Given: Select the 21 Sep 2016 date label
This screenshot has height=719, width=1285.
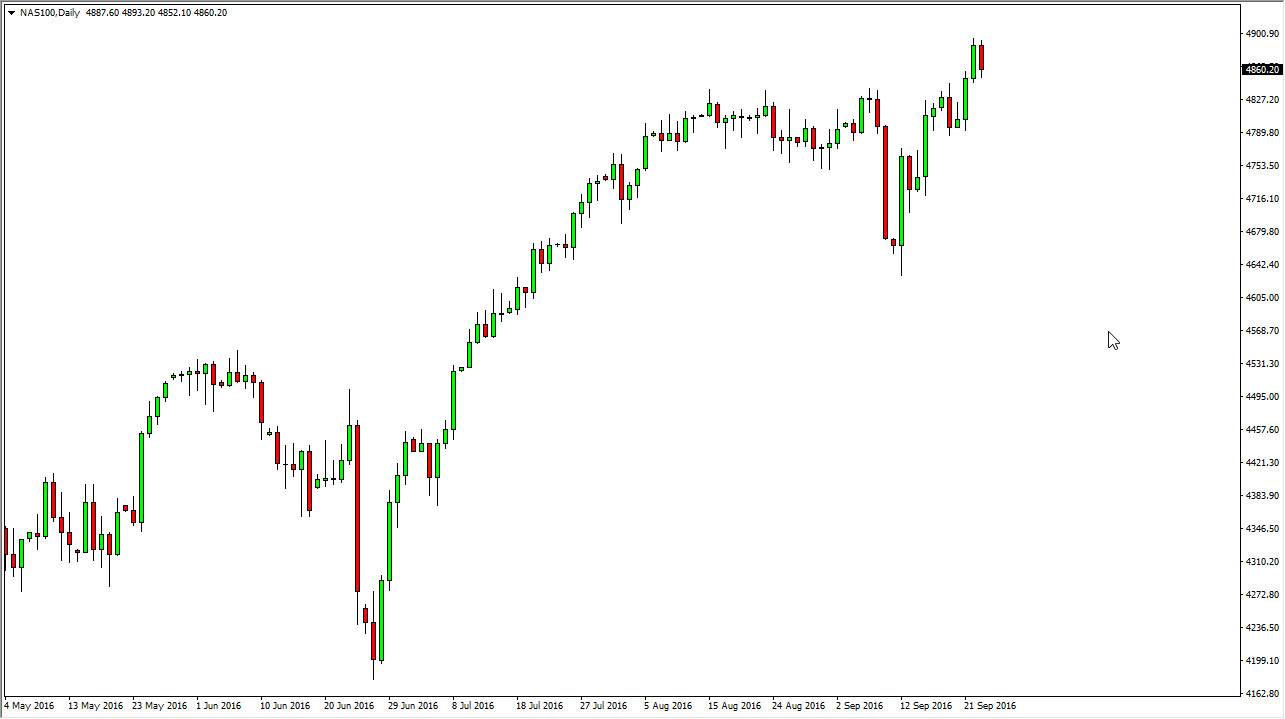Looking at the screenshot, I should 990,706.
